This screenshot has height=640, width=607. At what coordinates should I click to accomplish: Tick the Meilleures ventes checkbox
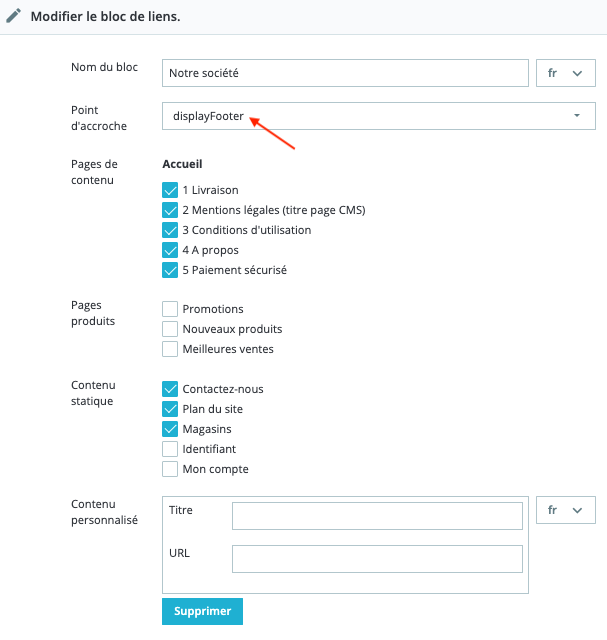point(170,349)
